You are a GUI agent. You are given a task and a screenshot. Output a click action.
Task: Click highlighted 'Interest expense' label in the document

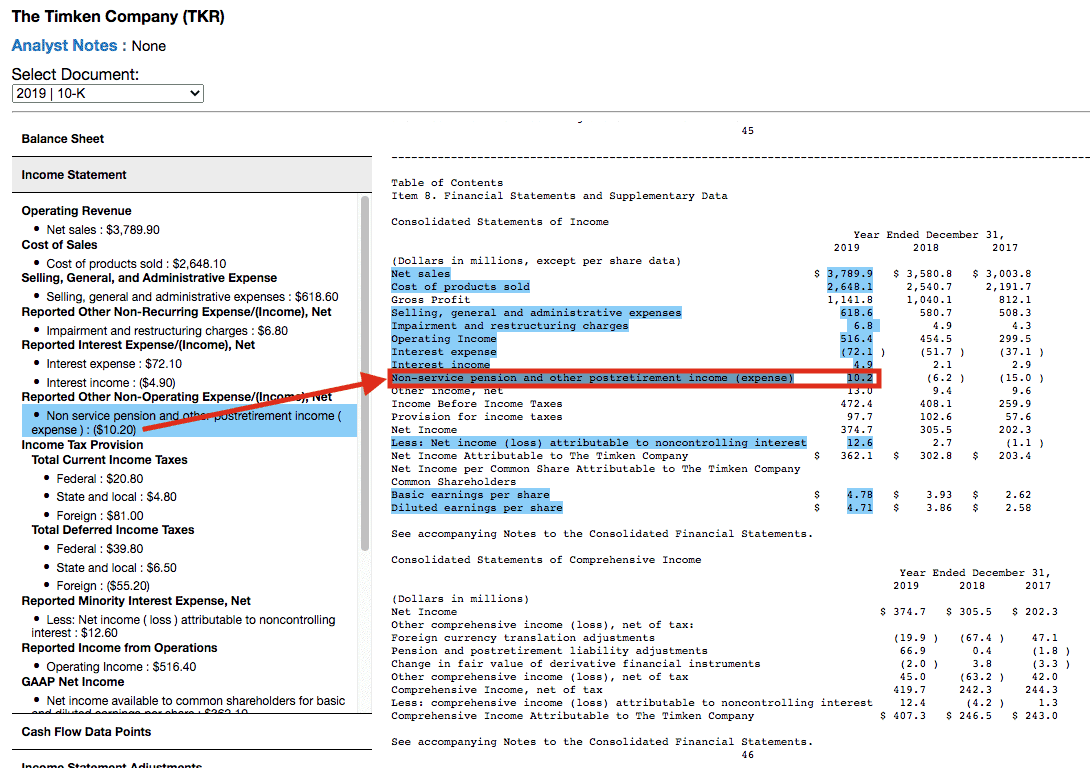pos(444,352)
